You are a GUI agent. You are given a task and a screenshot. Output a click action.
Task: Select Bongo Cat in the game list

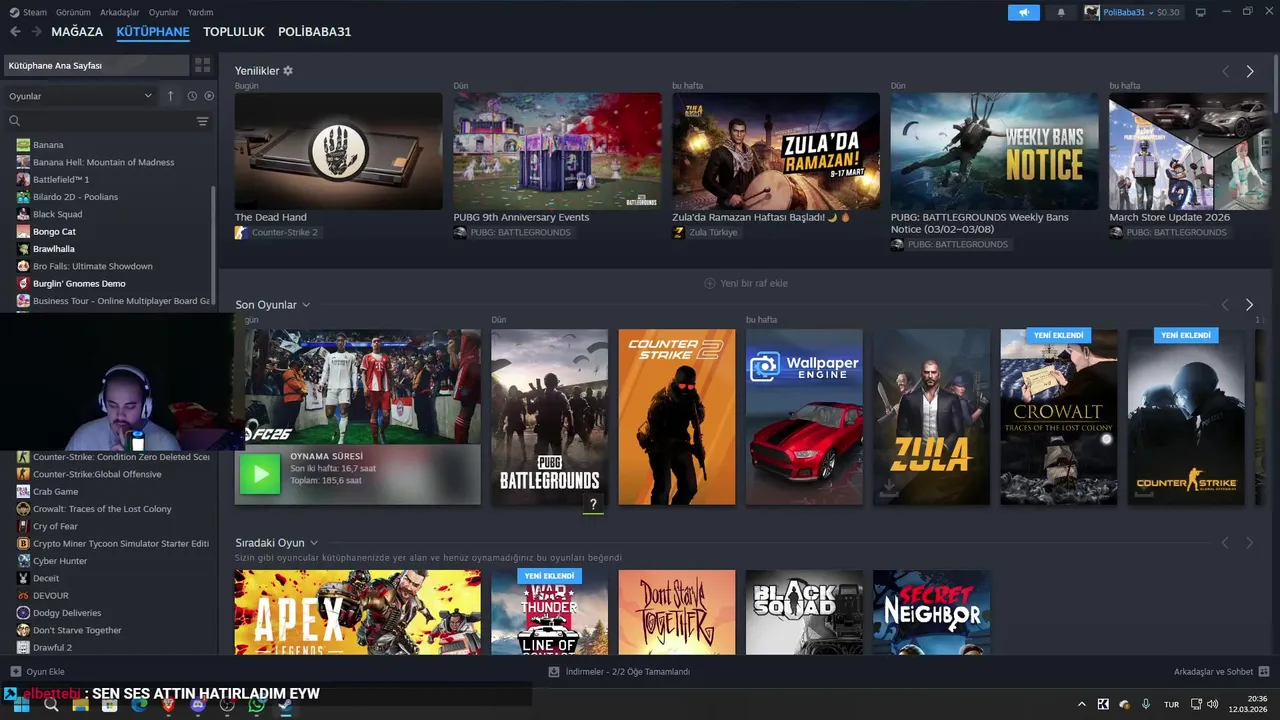click(x=54, y=231)
